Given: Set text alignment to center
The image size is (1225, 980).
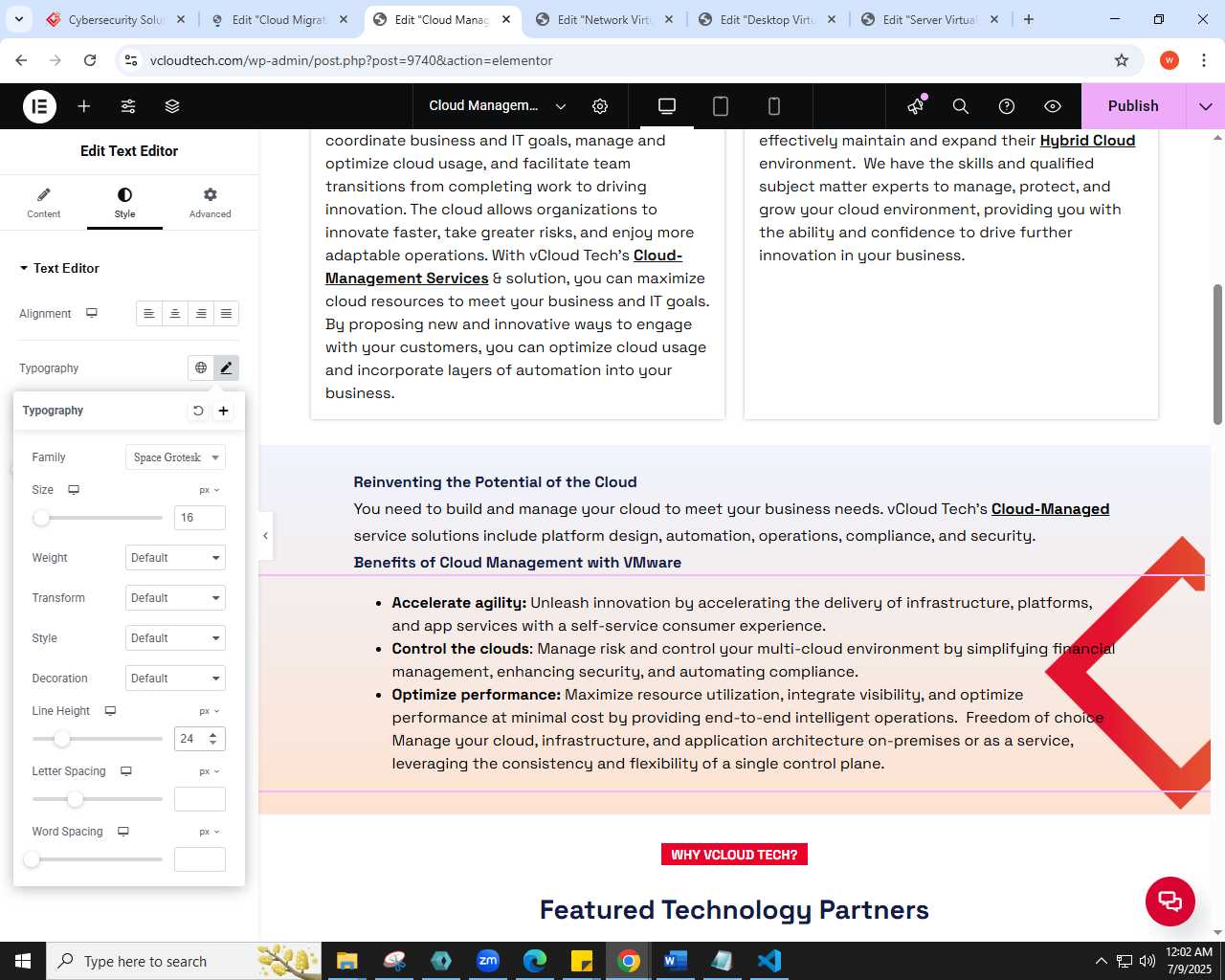Looking at the screenshot, I should pos(175,314).
